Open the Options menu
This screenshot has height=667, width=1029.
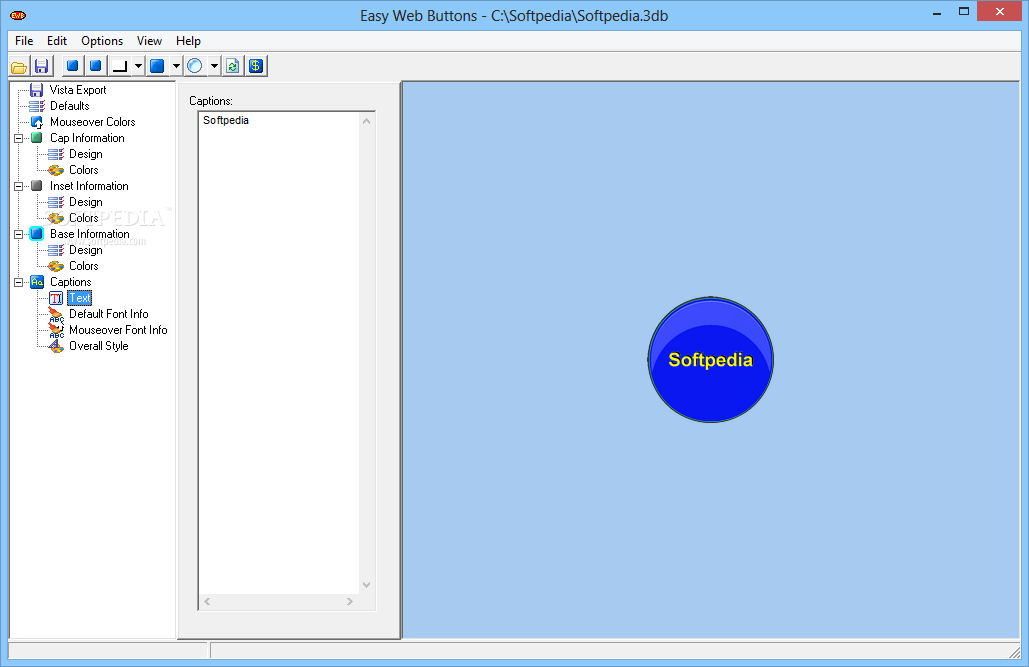tap(102, 41)
